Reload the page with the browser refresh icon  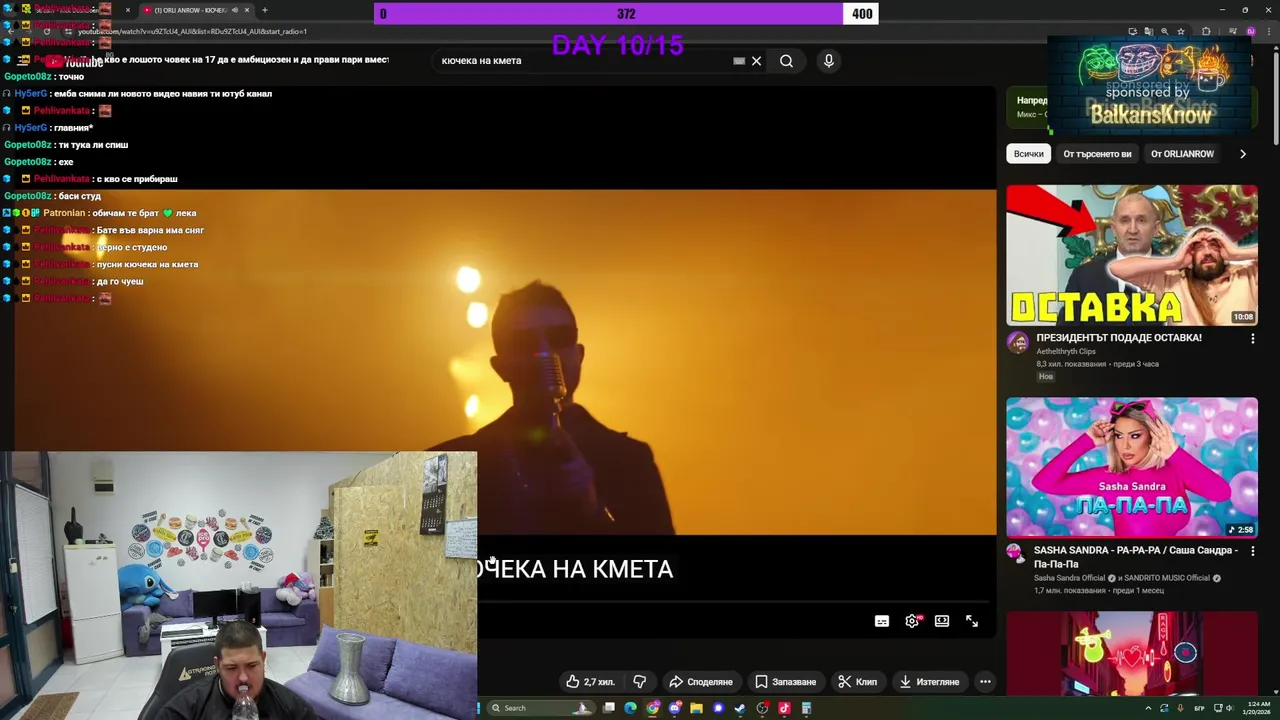[x=46, y=31]
